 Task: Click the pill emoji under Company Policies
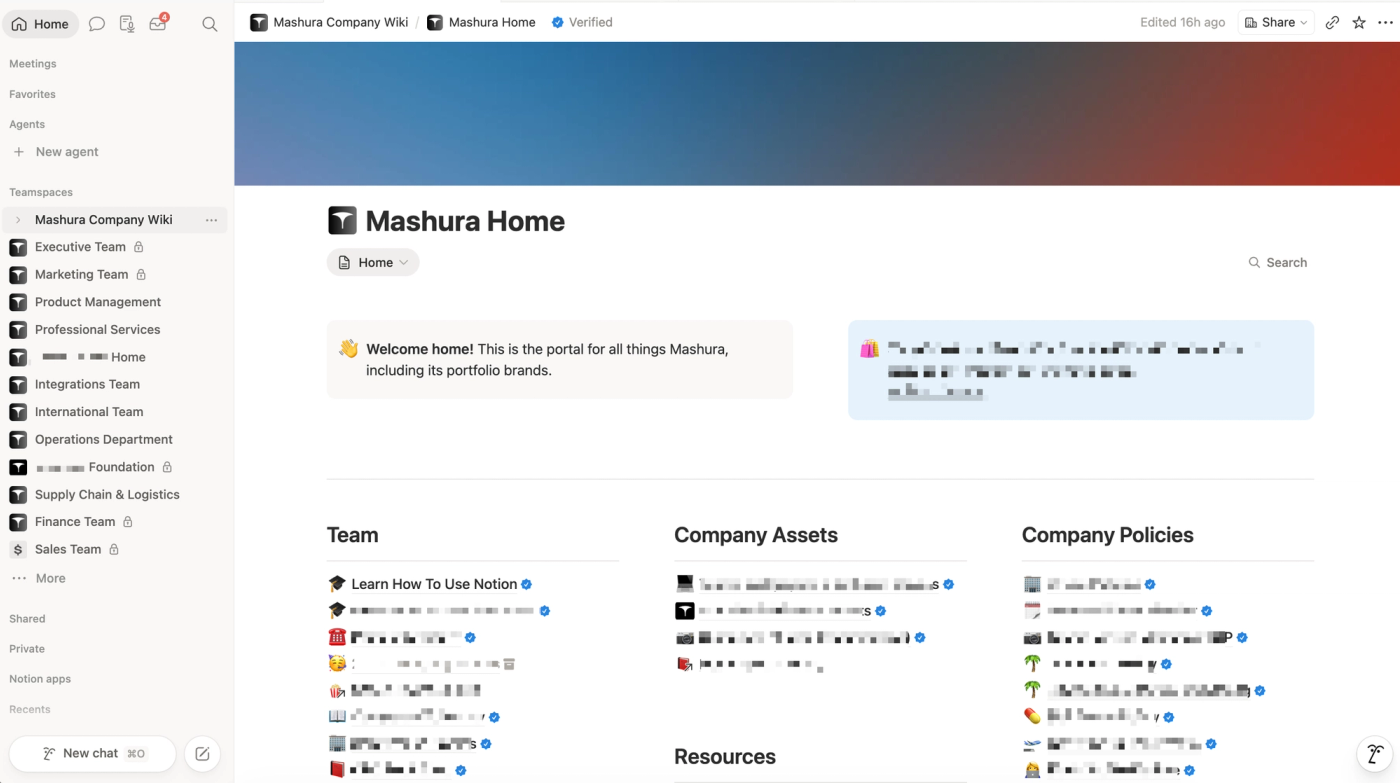(1032, 716)
